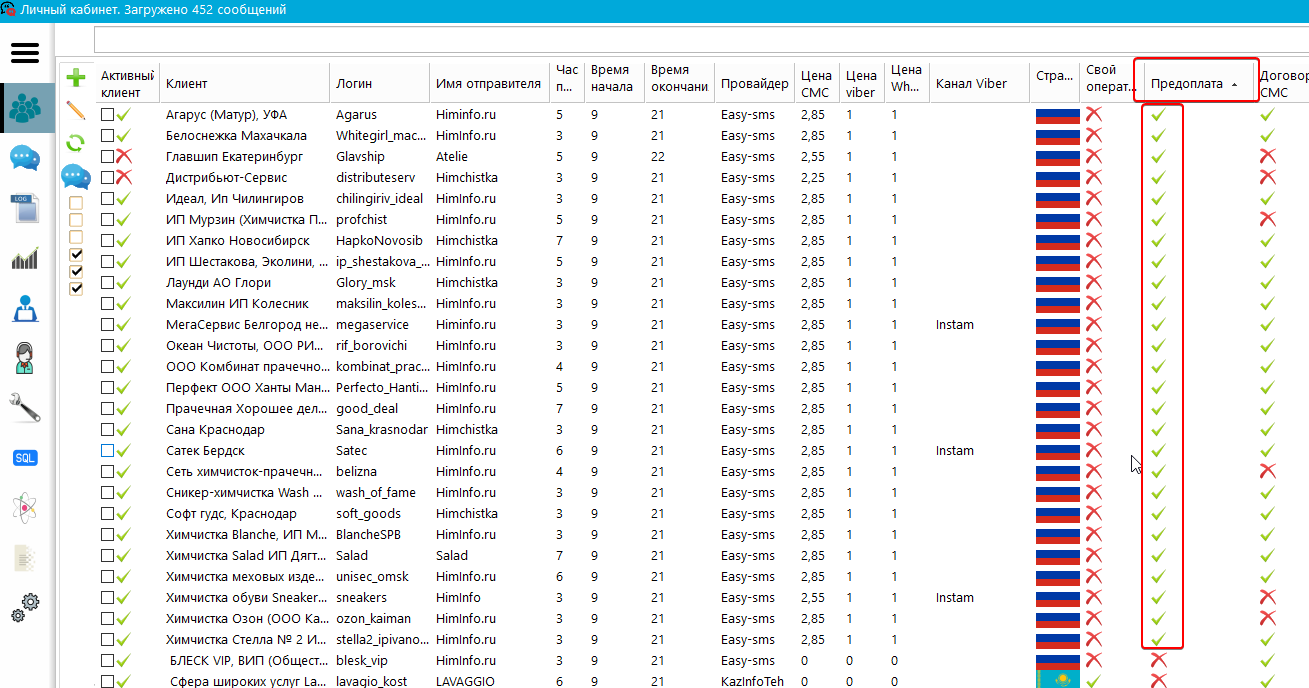Click the blue speech bubbles toolbar icon
This screenshot has width=1309, height=688.
point(75,177)
